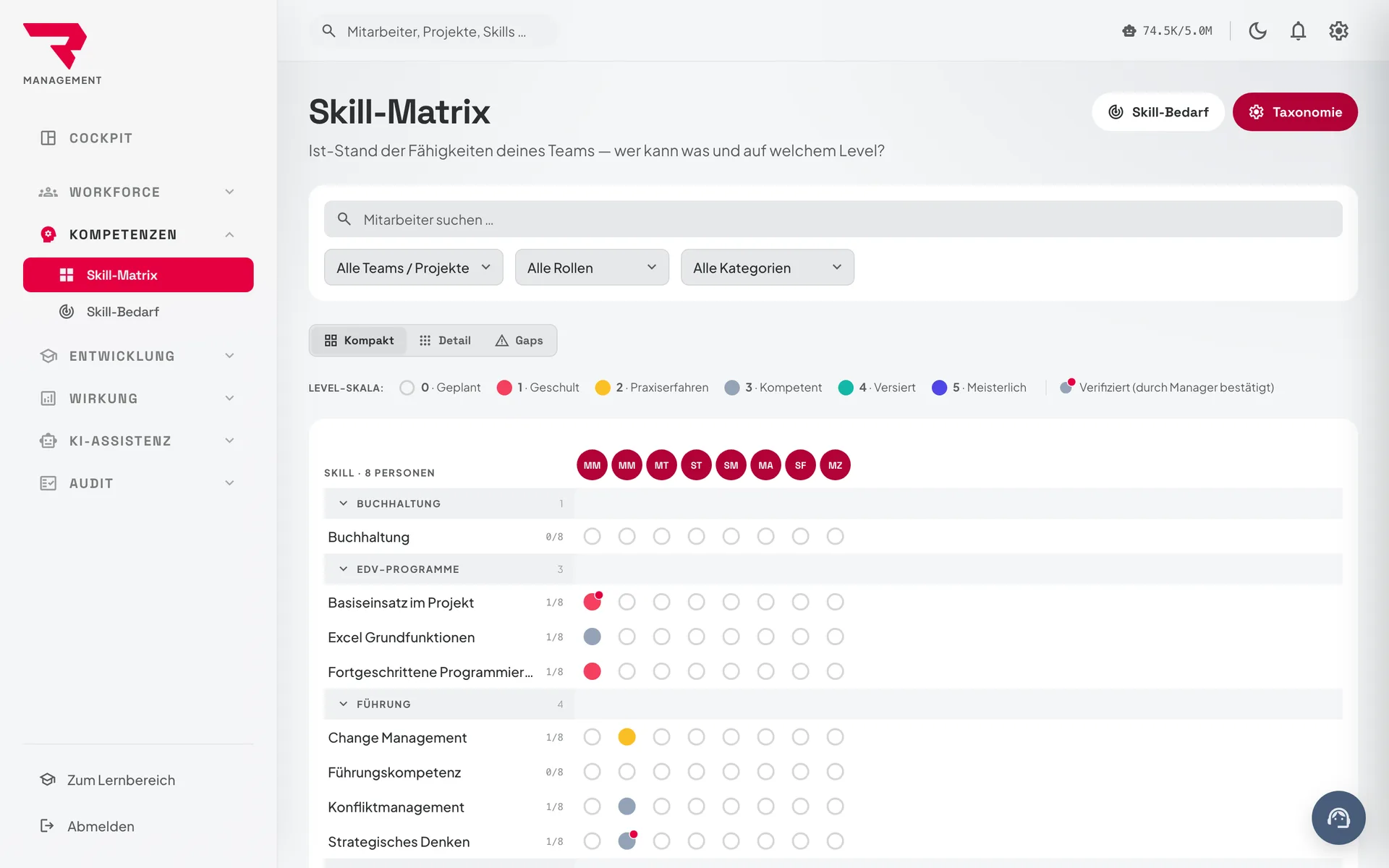Select SM person avatar
Screen dimensions: 1389x868
731,465
